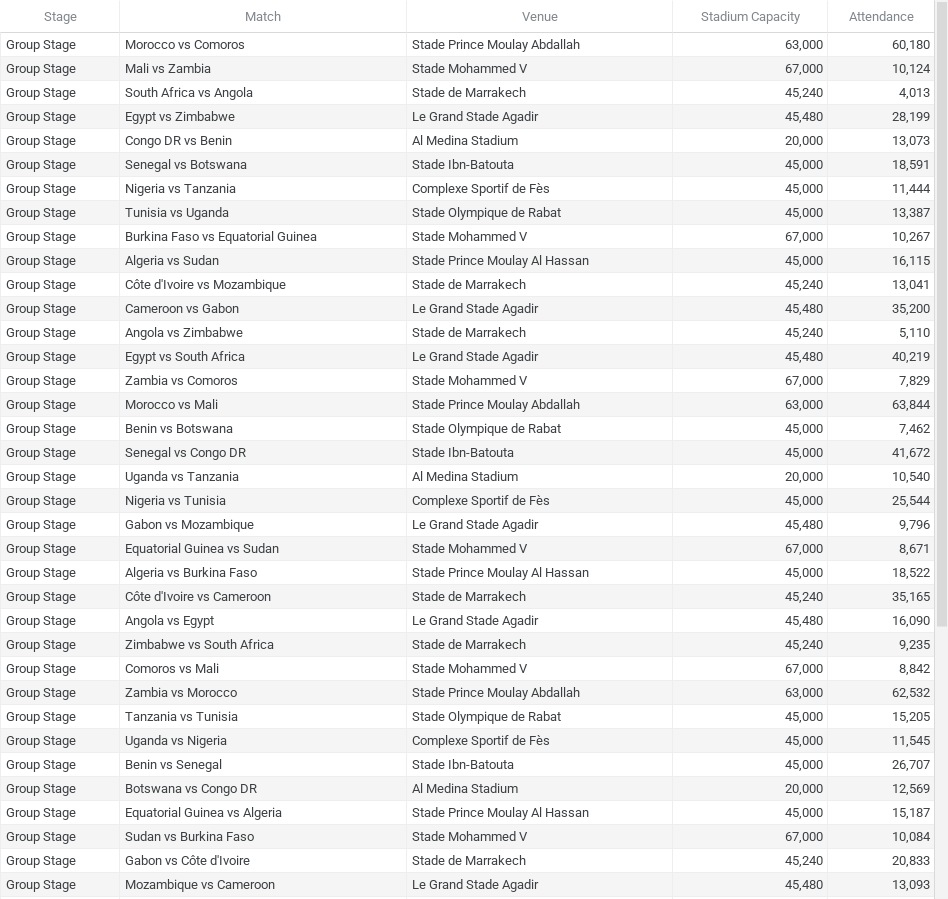Click the Match column header
The height and width of the screenshot is (899, 948).
(x=263, y=16)
